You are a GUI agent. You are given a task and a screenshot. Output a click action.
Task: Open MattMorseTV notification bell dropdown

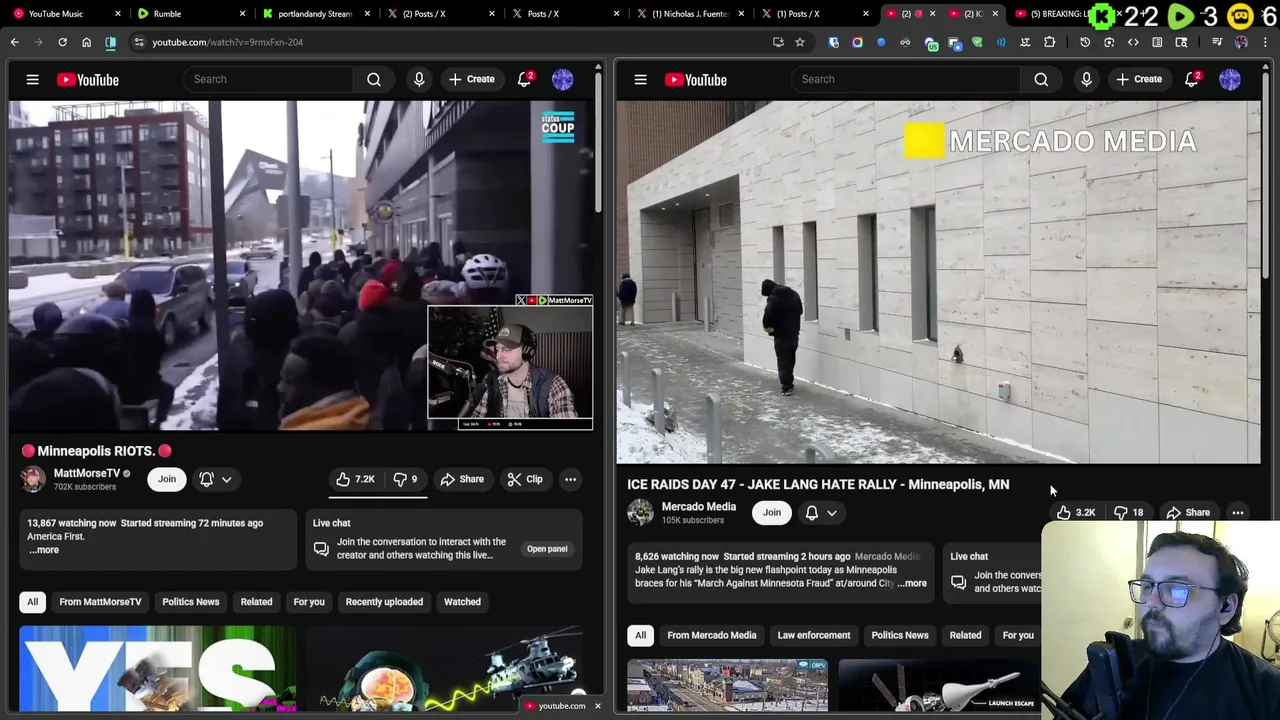pyautogui.click(x=216, y=479)
